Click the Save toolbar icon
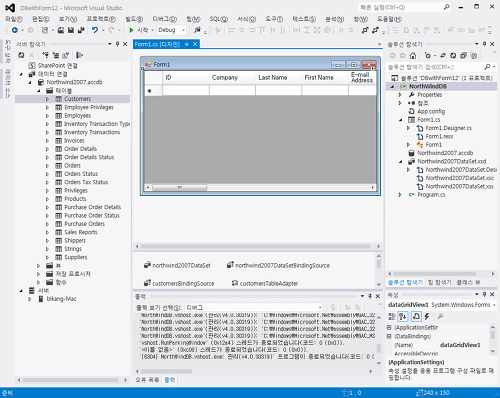The width and height of the screenshot is (500, 398). [71, 30]
